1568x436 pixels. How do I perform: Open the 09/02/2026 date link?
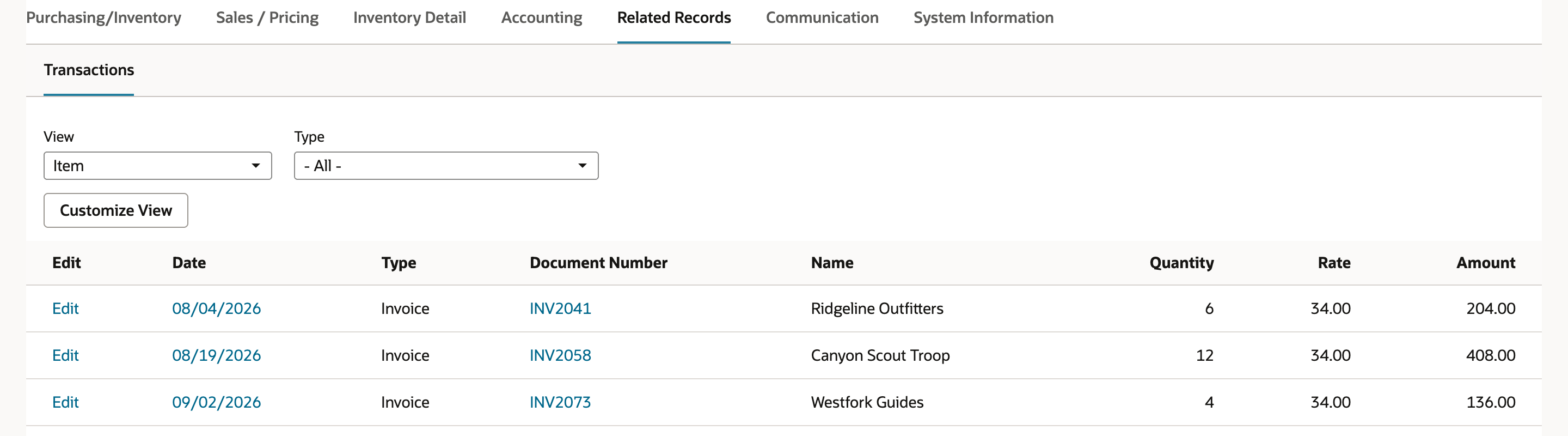217,403
